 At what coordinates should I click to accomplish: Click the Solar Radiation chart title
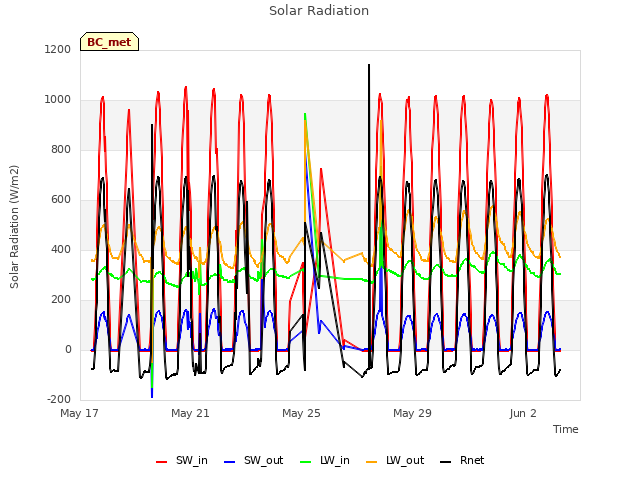coord(319,11)
